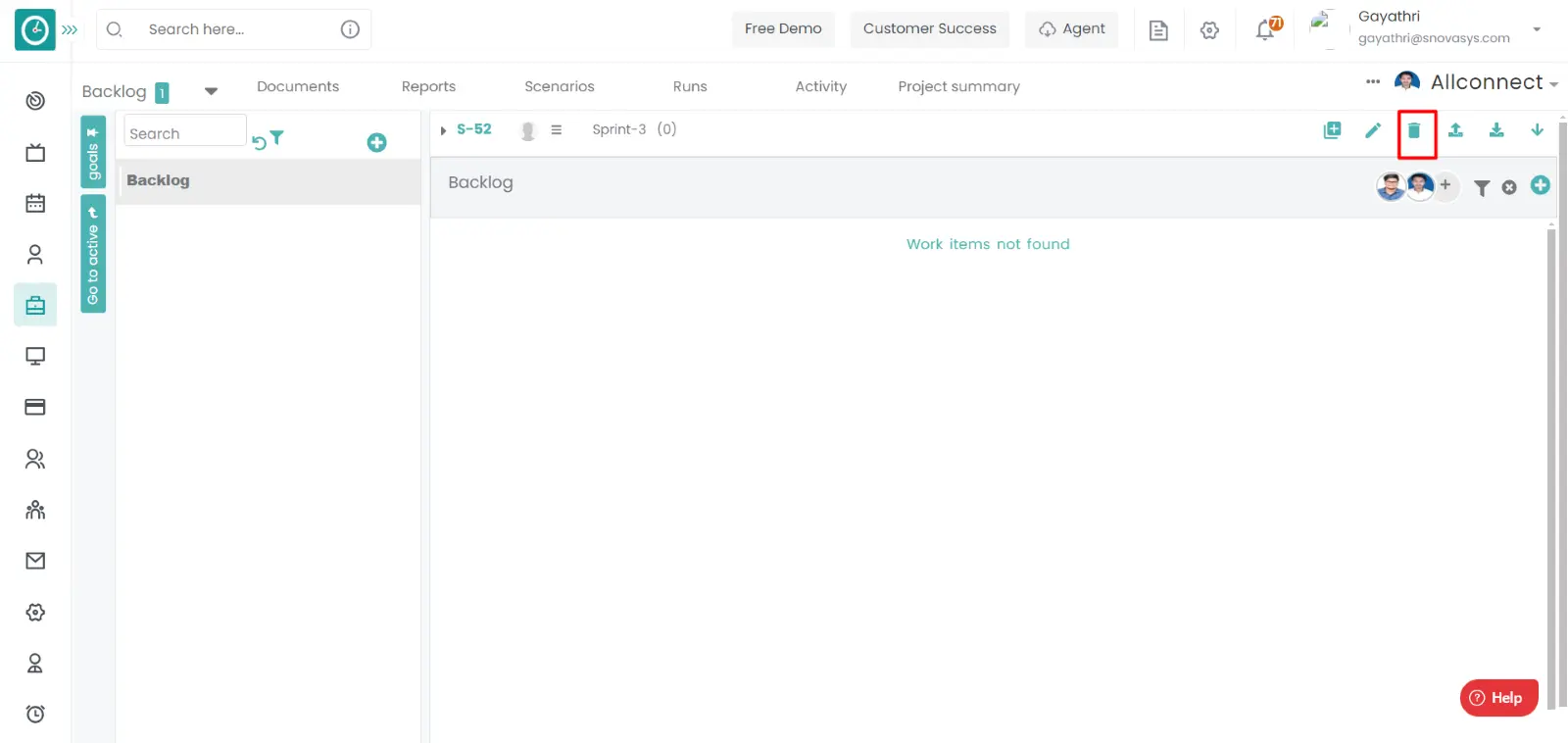Click the add work item icon beside pencil
The image size is (1568, 743).
coord(1332,130)
